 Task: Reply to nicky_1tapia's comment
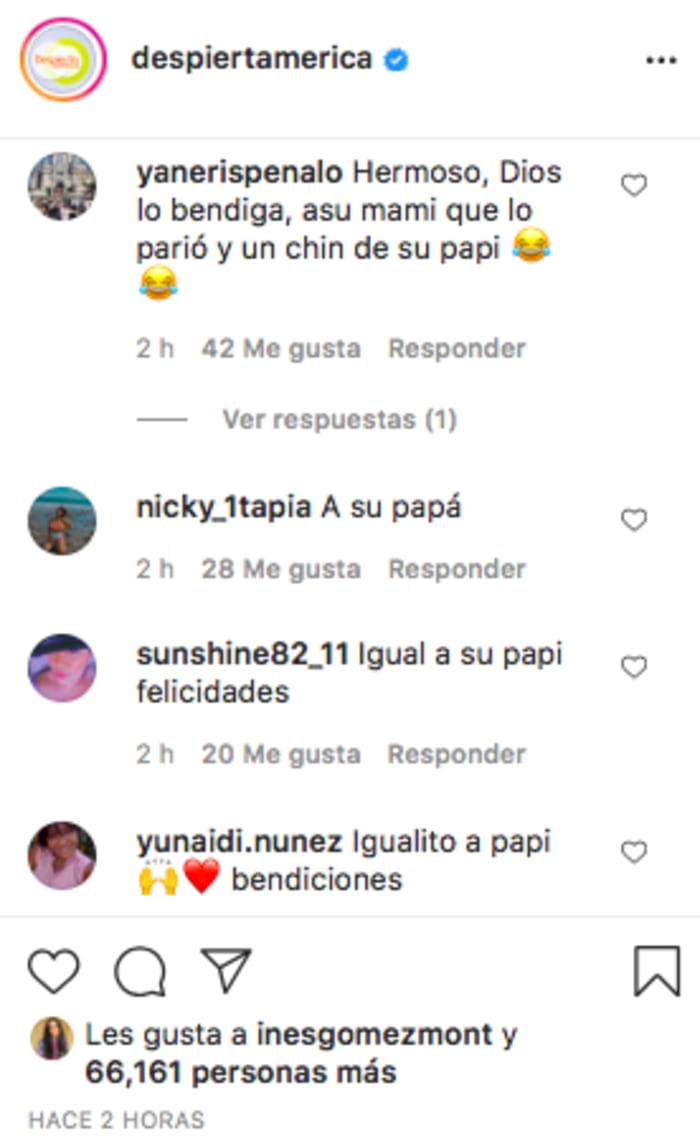[x=457, y=569]
